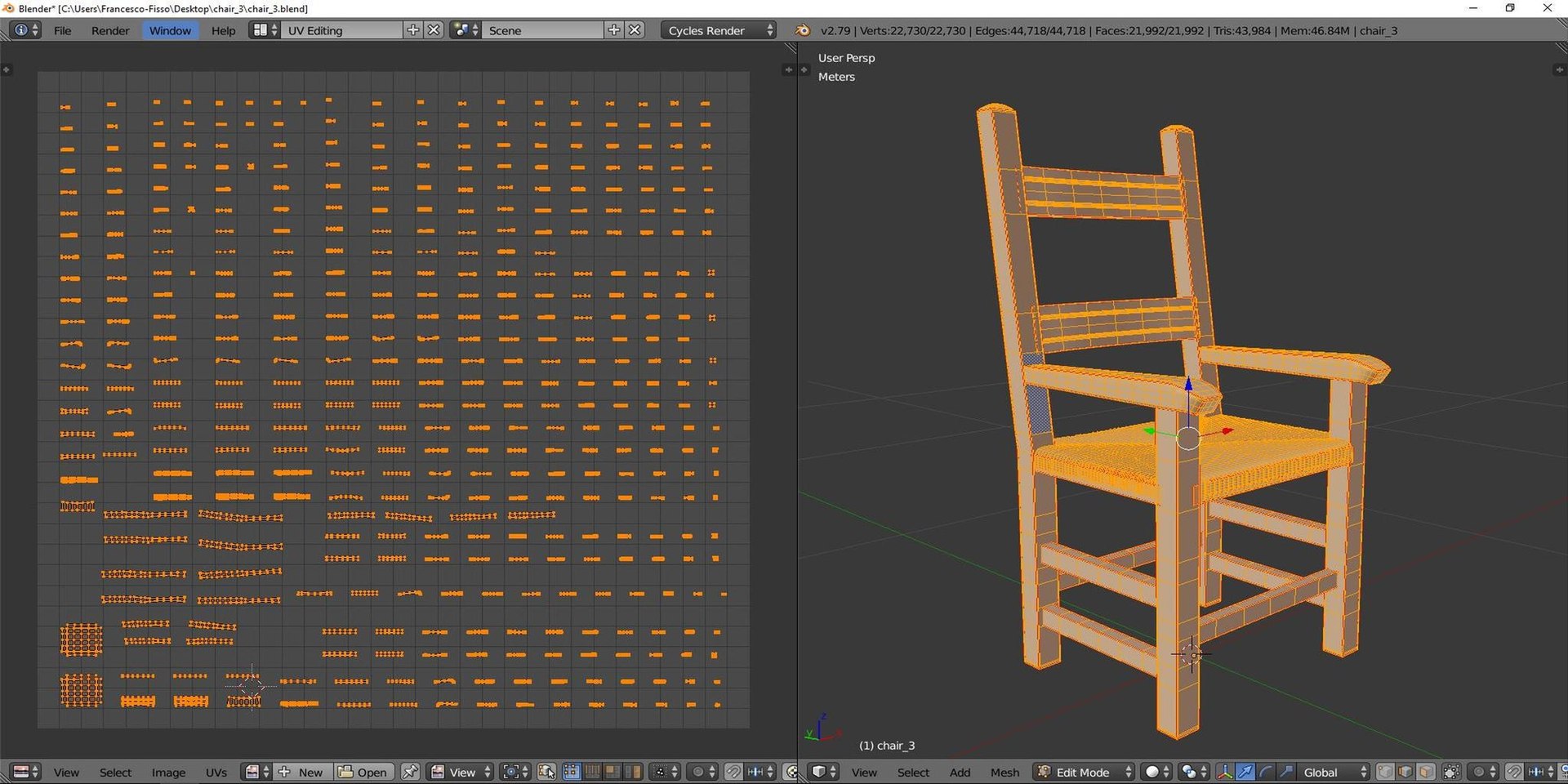Delete the current Scene

(635, 30)
